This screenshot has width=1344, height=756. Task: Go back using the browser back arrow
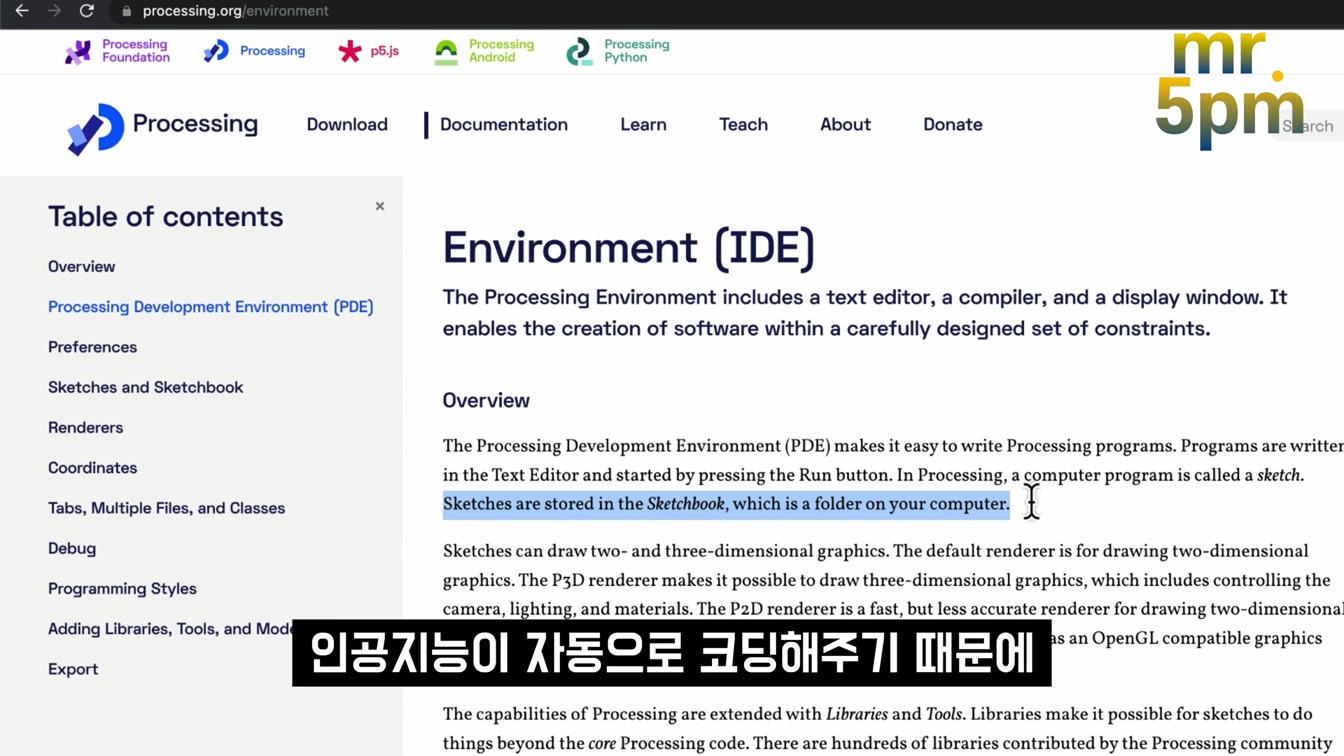tap(21, 11)
